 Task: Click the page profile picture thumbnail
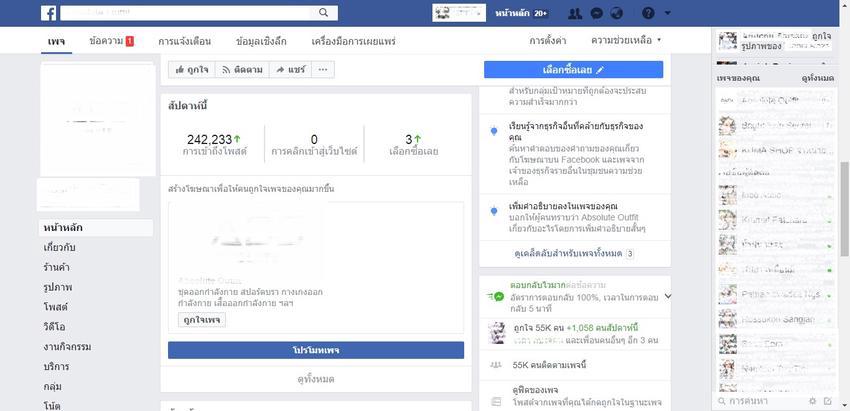pyautogui.click(x=98, y=119)
